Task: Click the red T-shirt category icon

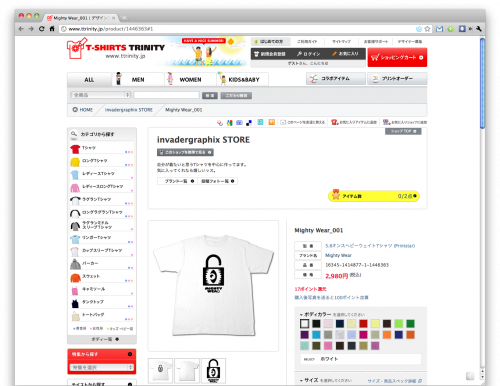Action: [75, 149]
